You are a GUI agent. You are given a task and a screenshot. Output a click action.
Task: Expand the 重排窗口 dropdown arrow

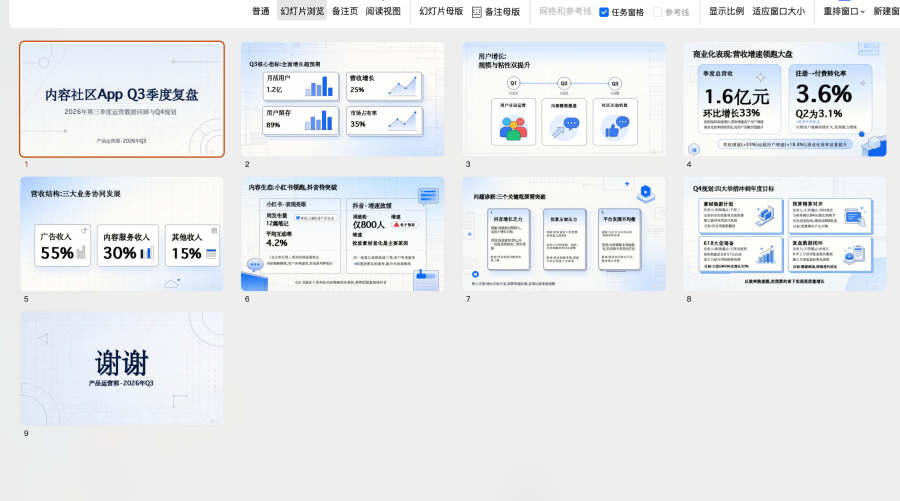863,11
